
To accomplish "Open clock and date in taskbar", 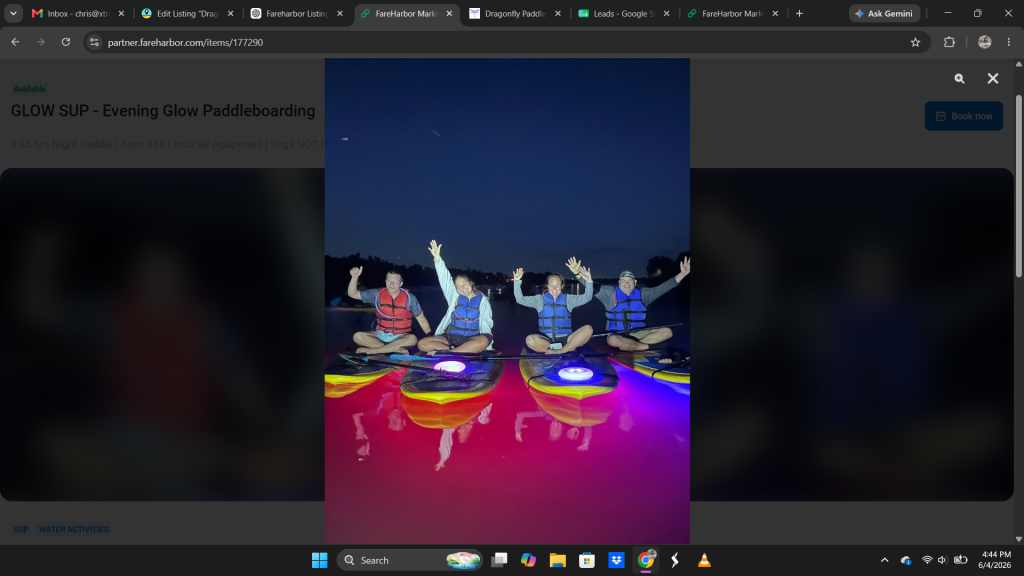I will [995, 560].
